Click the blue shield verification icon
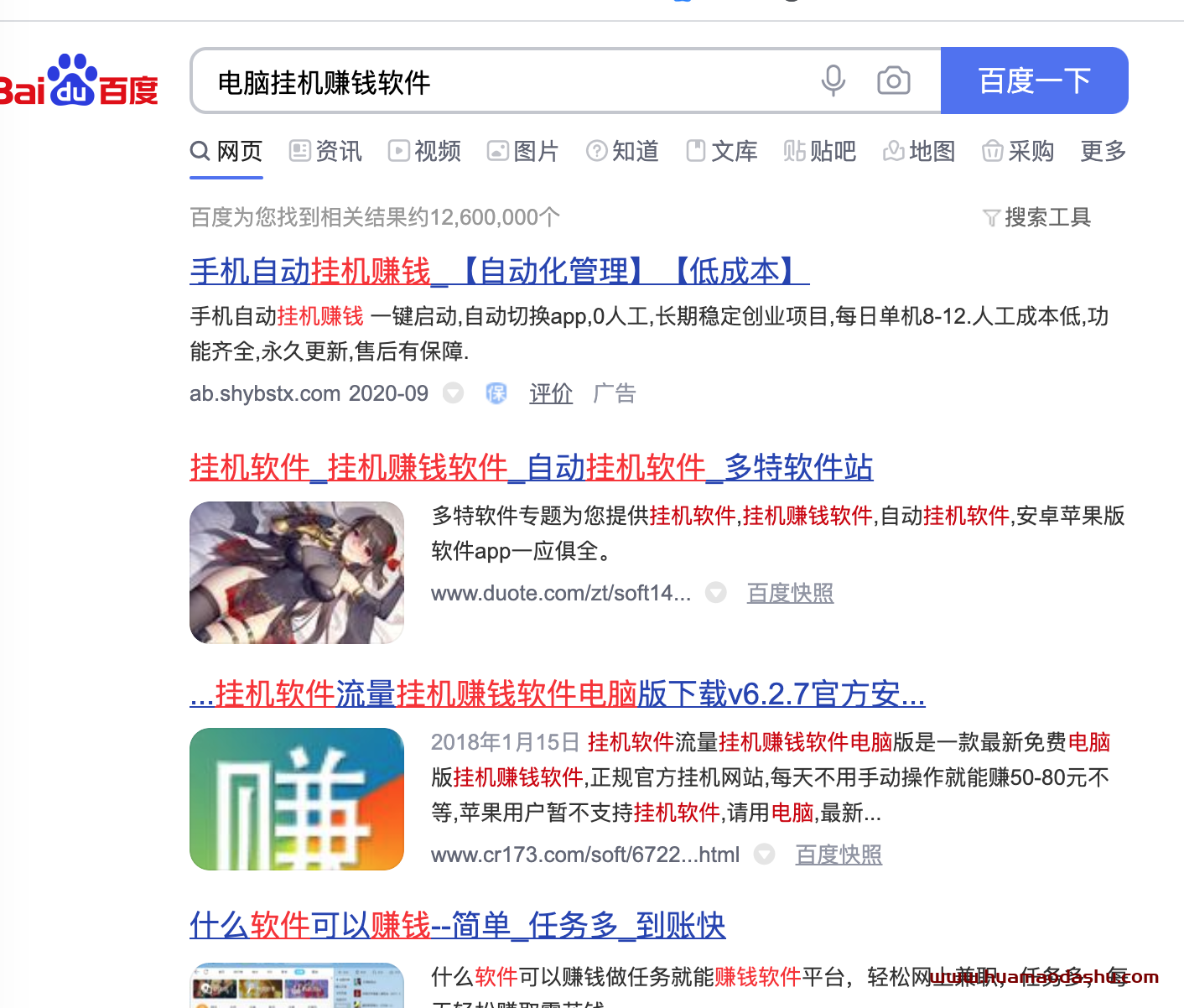The height and width of the screenshot is (1008, 1184). tap(496, 393)
